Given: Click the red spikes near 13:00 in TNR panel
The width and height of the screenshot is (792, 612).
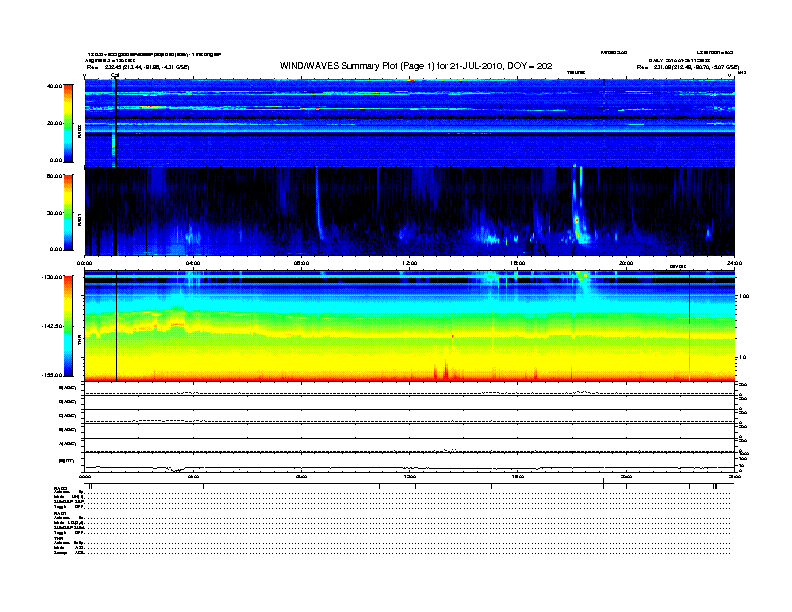Looking at the screenshot, I should [x=442, y=370].
